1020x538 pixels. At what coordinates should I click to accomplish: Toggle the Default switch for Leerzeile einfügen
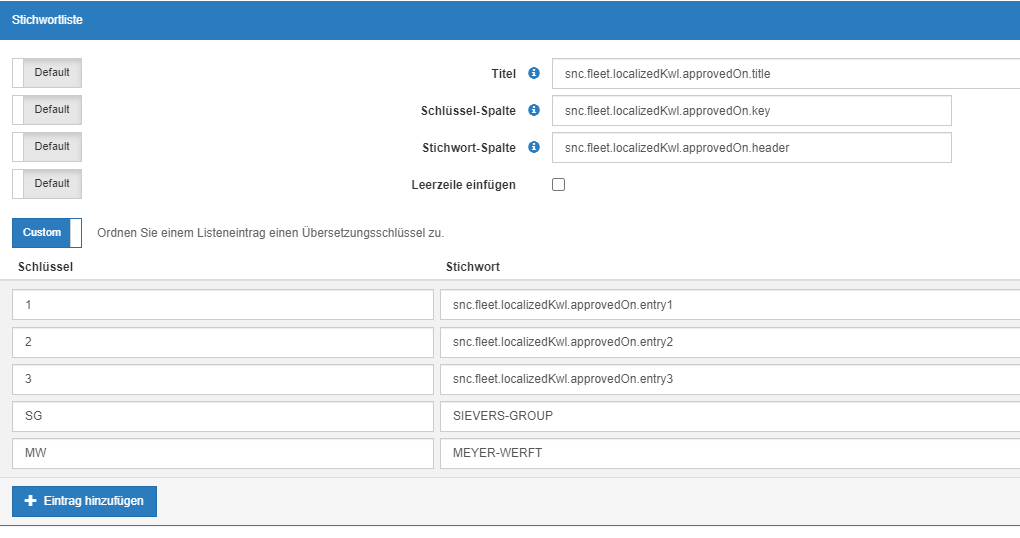(x=47, y=184)
